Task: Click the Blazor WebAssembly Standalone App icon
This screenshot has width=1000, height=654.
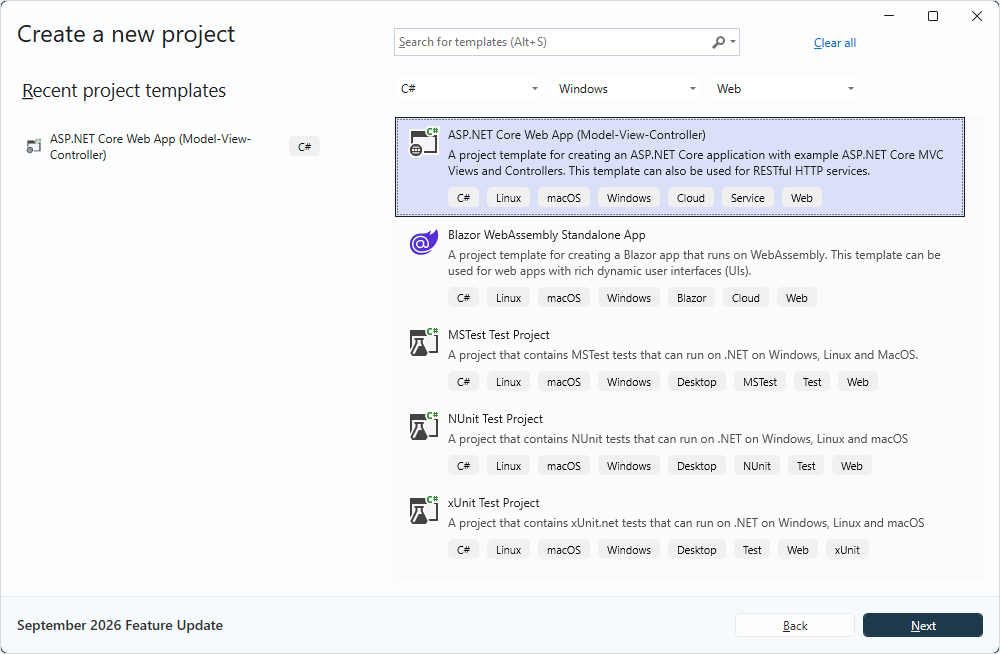Action: (x=423, y=242)
